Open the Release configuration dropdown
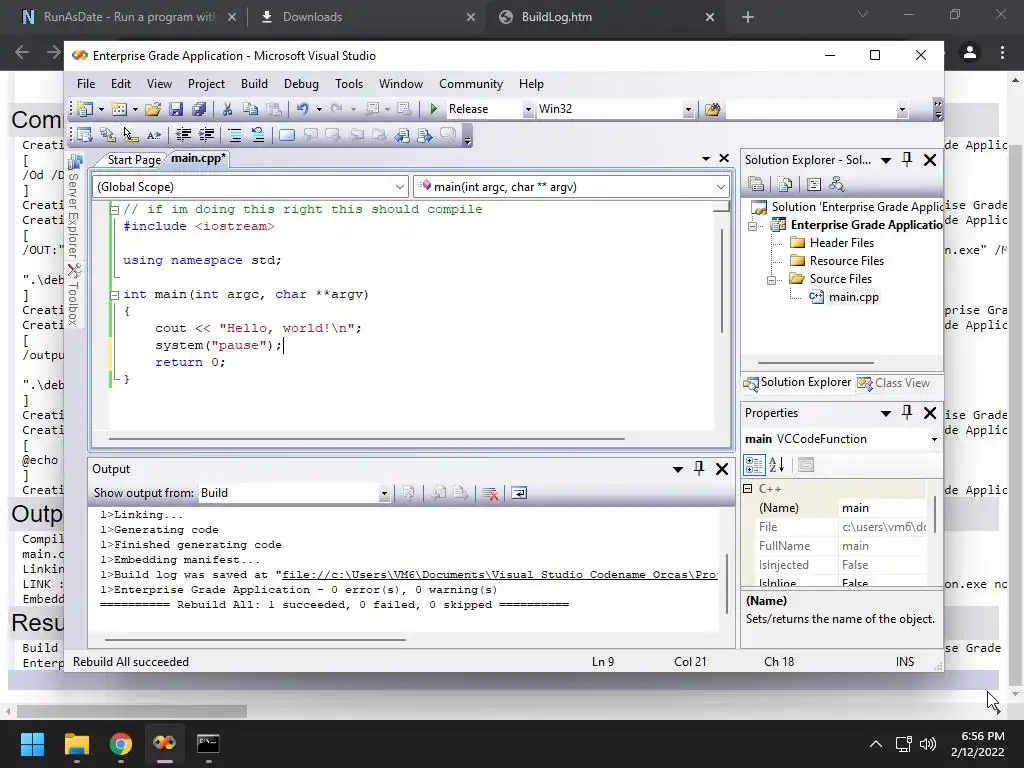 tap(528, 110)
